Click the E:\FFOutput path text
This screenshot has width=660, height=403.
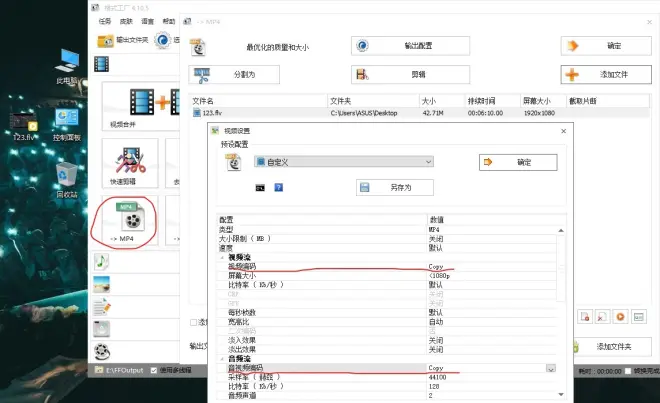pos(125,370)
